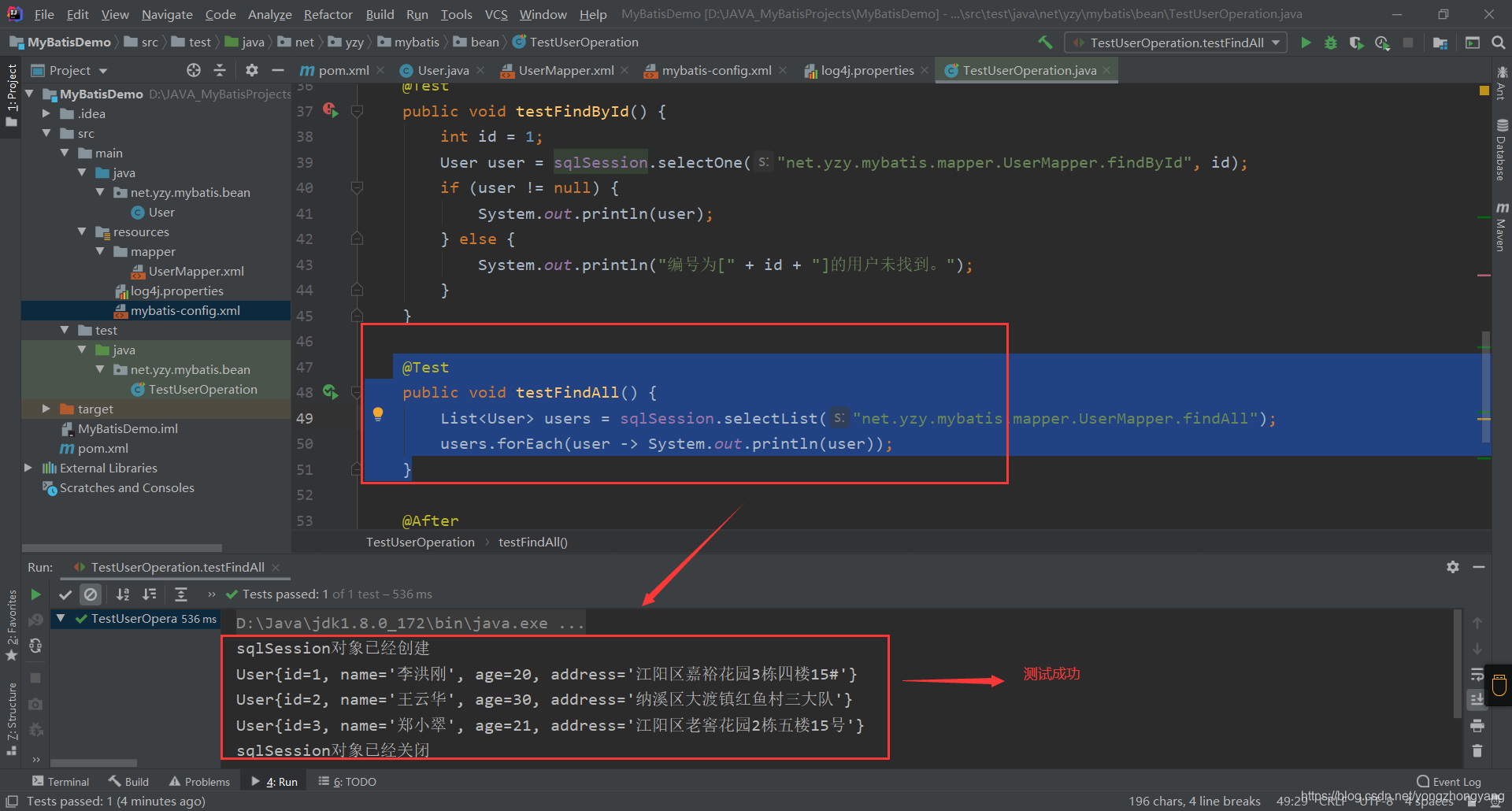Open the profiler run icon

pos(1382,43)
